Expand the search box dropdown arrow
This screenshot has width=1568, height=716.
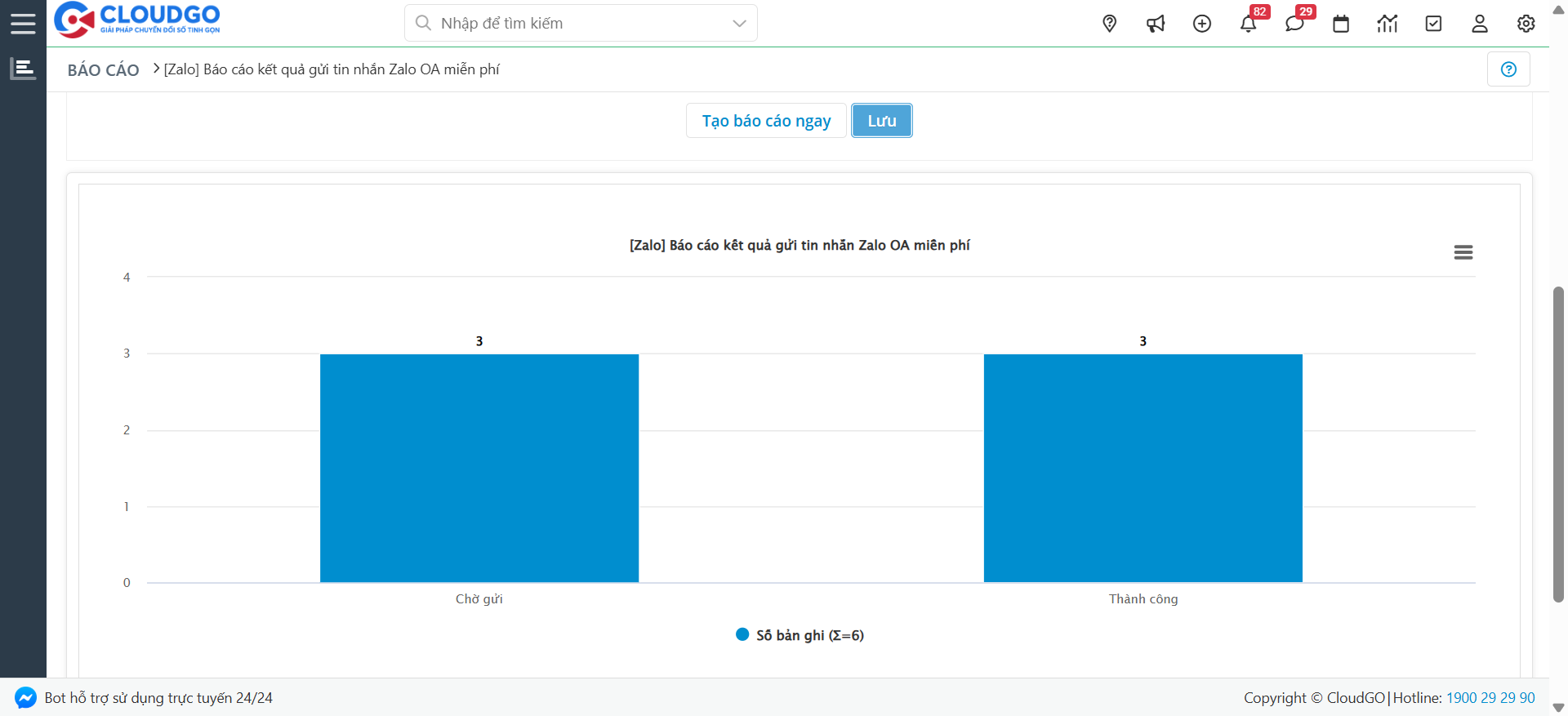coord(739,24)
